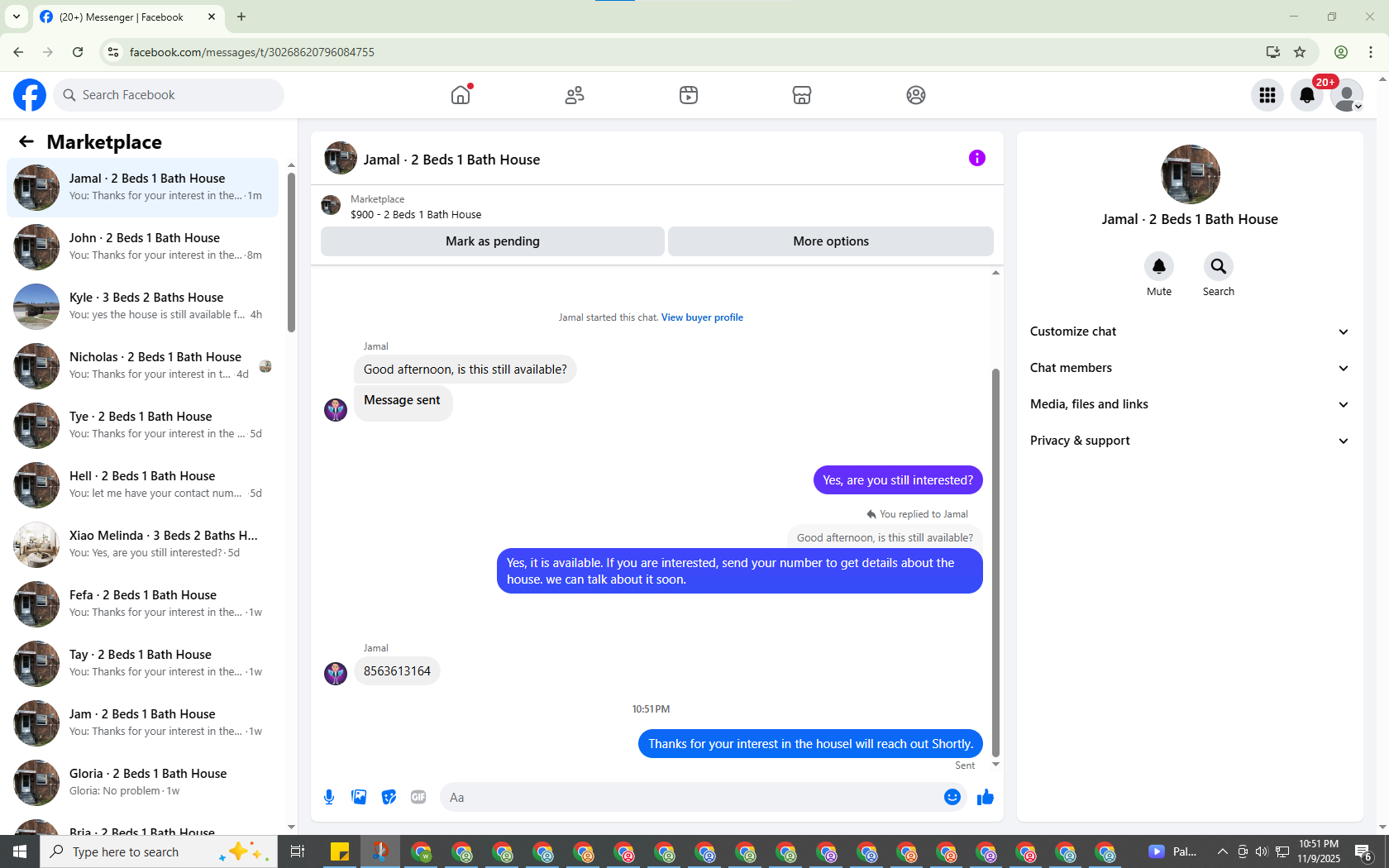Go back one page in the browser
Image resolution: width=1389 pixels, height=868 pixels.
(x=18, y=52)
